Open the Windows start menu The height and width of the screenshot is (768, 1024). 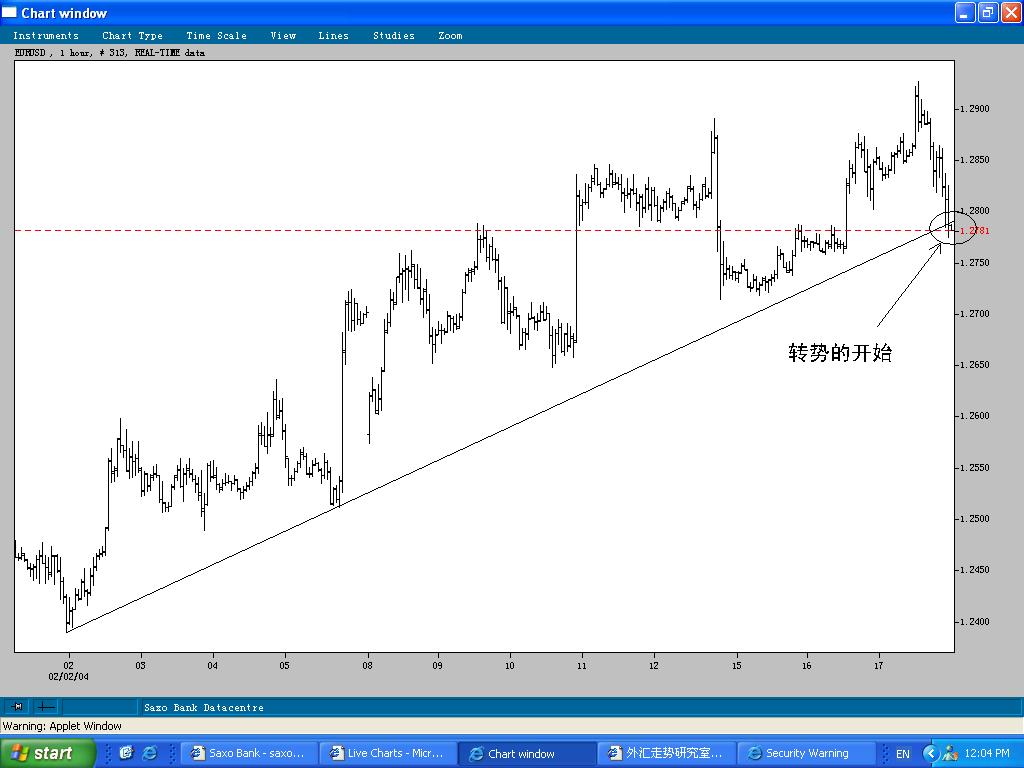[48, 753]
